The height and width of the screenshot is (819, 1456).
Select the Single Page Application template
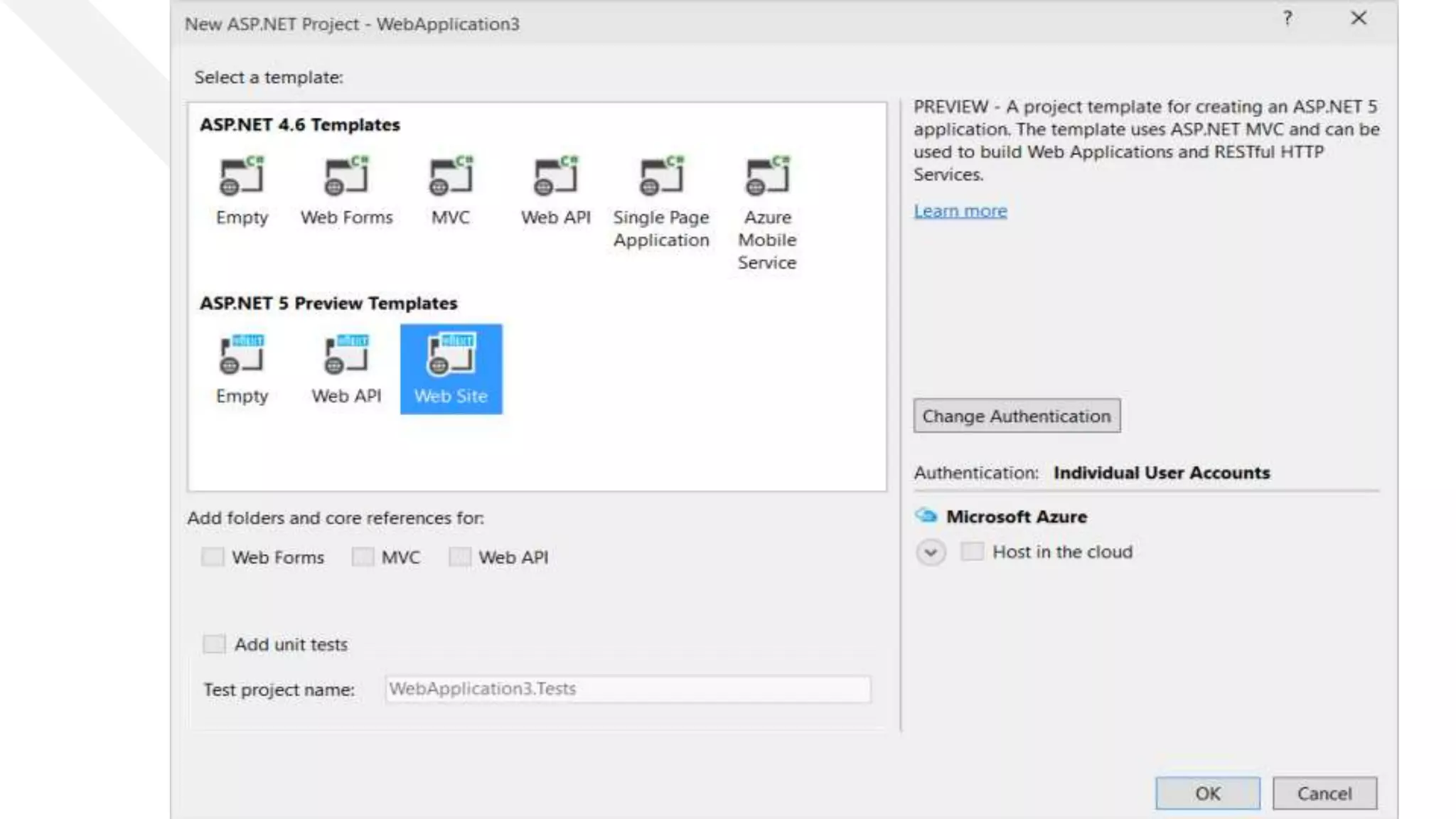pyautogui.click(x=661, y=201)
